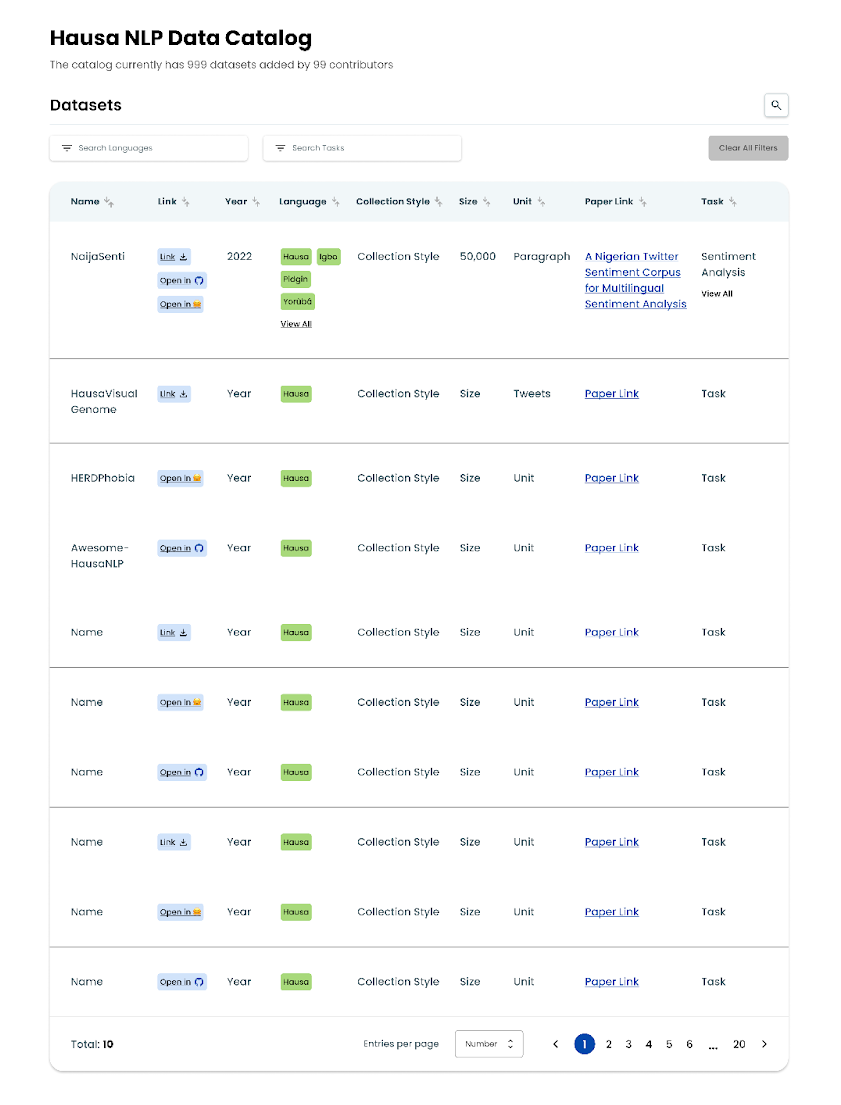Jump to page 20 using pagination
This screenshot has width=841, height=1105.
click(x=739, y=1043)
